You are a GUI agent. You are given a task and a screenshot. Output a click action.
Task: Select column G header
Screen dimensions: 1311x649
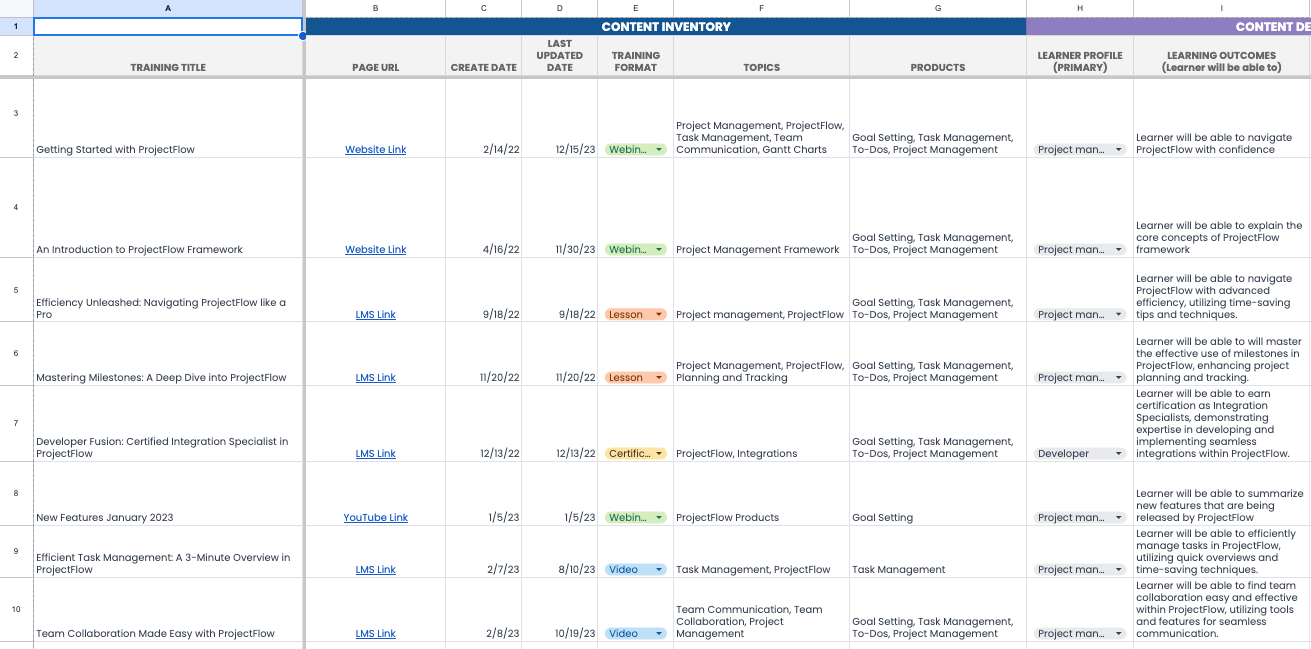pyautogui.click(x=938, y=8)
